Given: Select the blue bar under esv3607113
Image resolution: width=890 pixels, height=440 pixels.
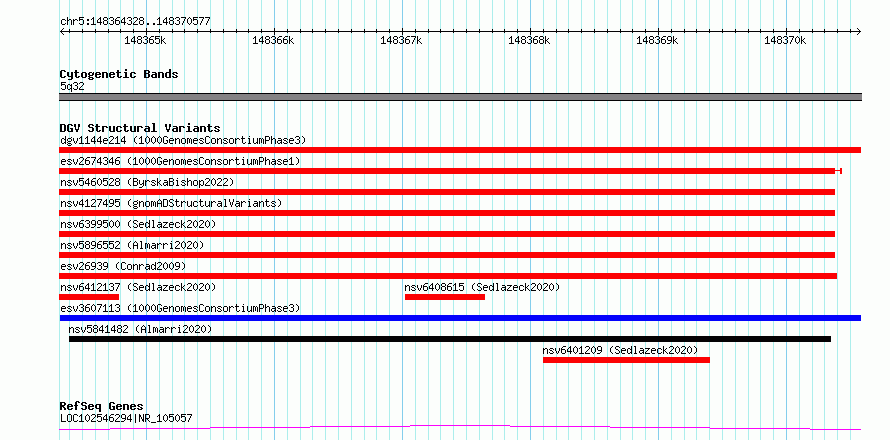Looking at the screenshot, I should (460, 318).
